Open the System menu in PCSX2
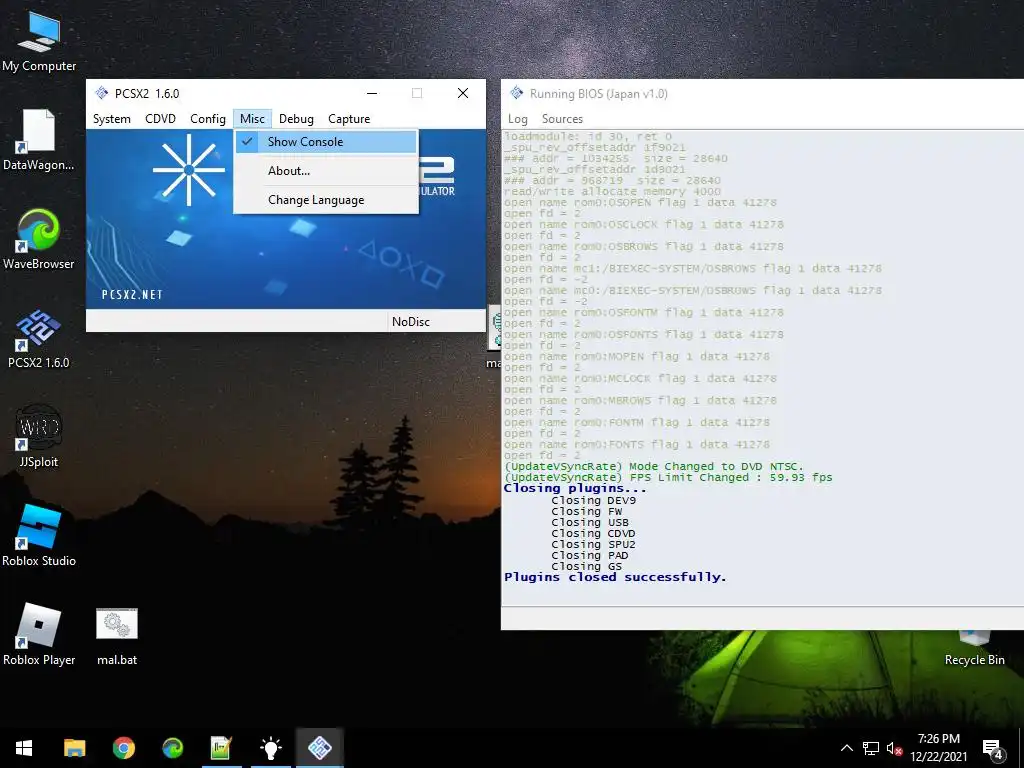The width and height of the screenshot is (1024, 768). [x=112, y=119]
